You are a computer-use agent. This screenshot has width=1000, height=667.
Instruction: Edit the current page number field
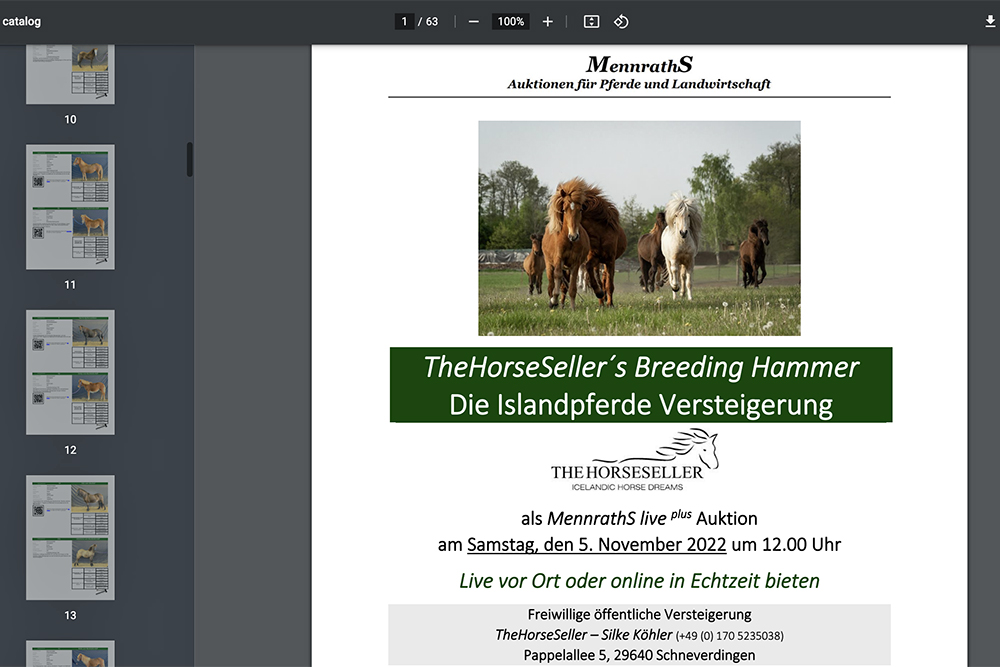404,22
